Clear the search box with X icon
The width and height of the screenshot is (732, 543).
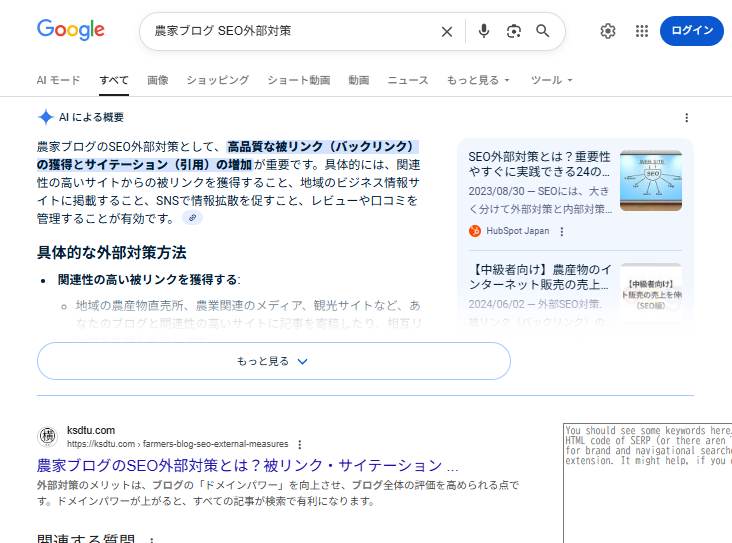click(x=447, y=31)
